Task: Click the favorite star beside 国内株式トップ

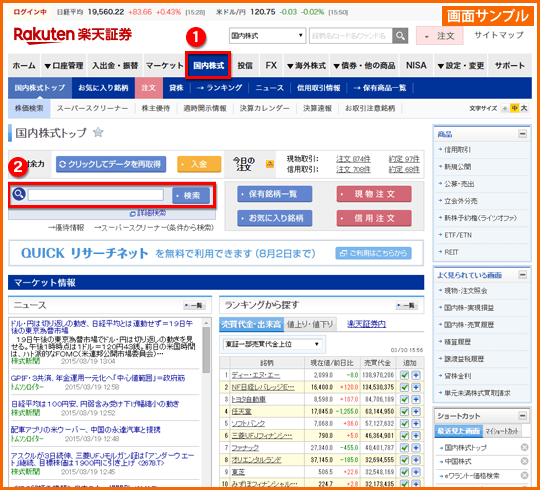Action: (x=98, y=132)
